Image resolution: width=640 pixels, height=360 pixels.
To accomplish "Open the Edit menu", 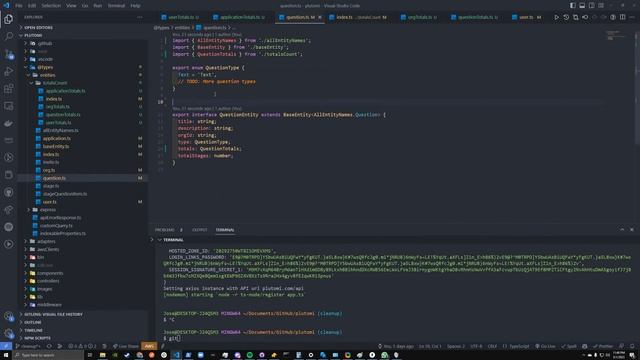I will point(32,6).
